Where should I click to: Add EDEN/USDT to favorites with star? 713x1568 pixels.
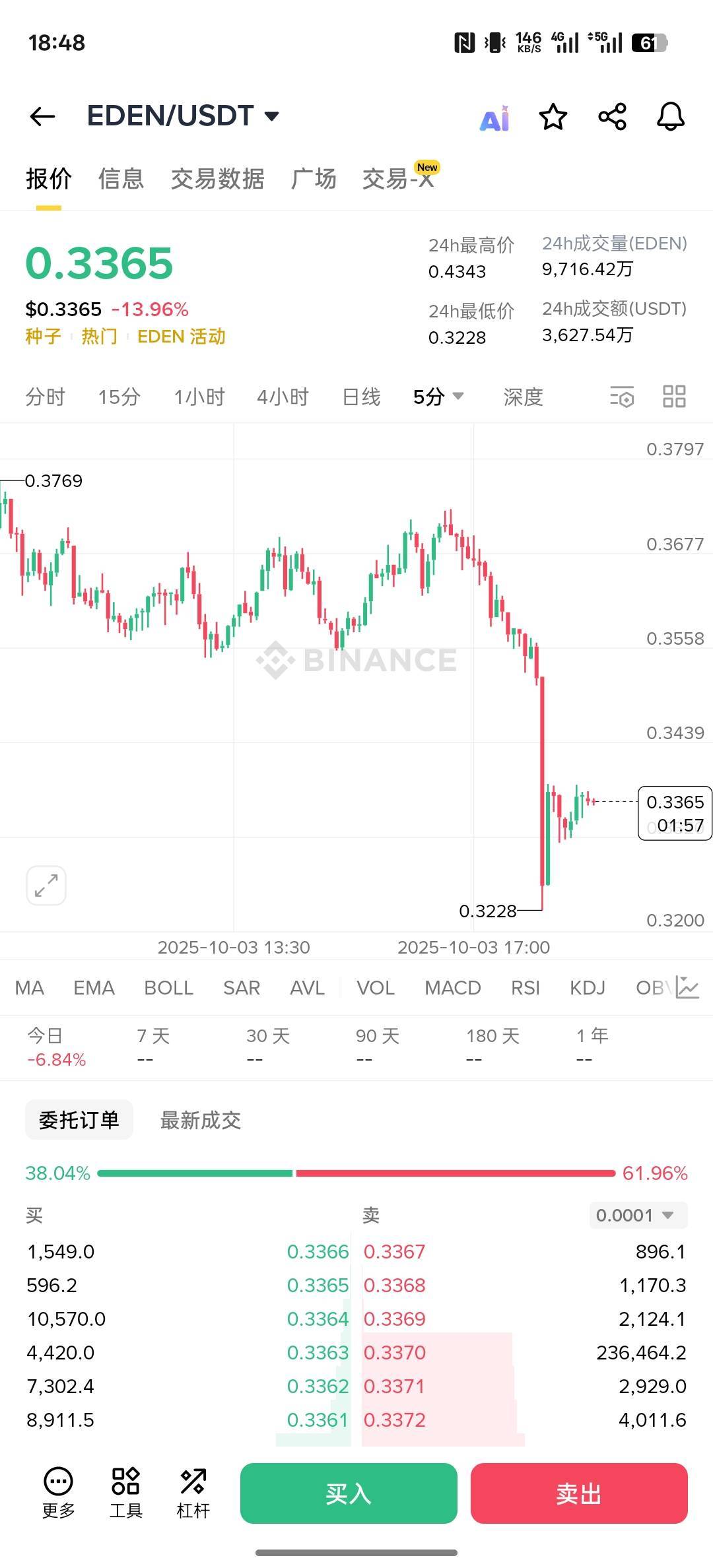point(553,117)
